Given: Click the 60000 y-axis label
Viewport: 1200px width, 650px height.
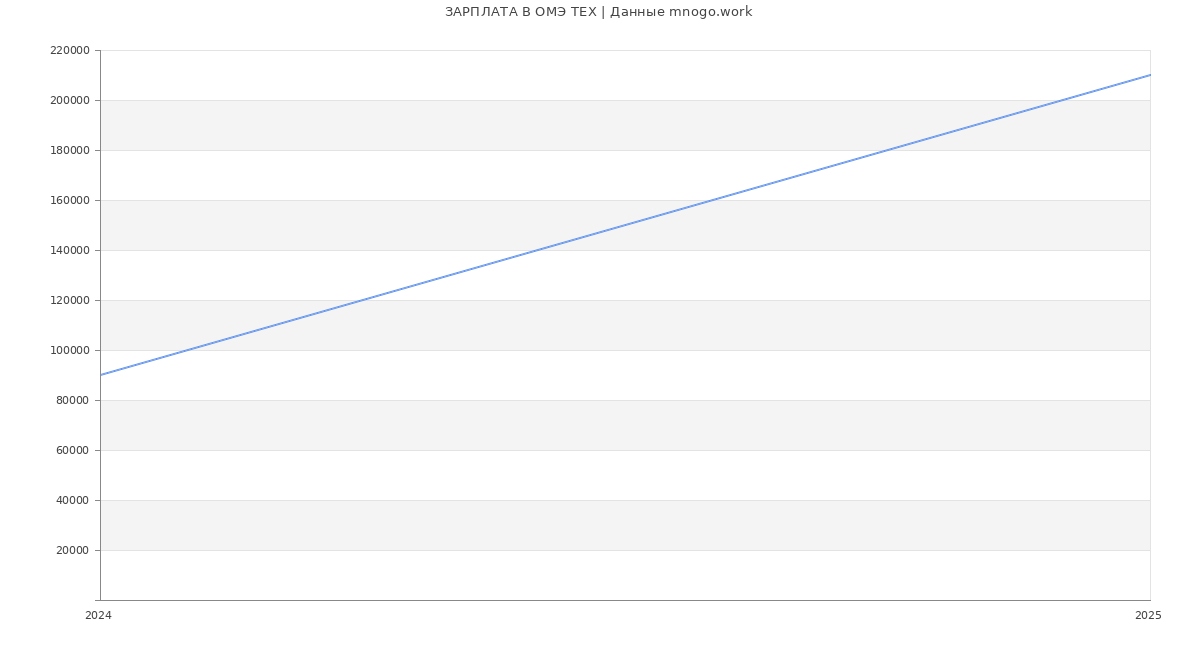Looking at the screenshot, I should [x=72, y=450].
